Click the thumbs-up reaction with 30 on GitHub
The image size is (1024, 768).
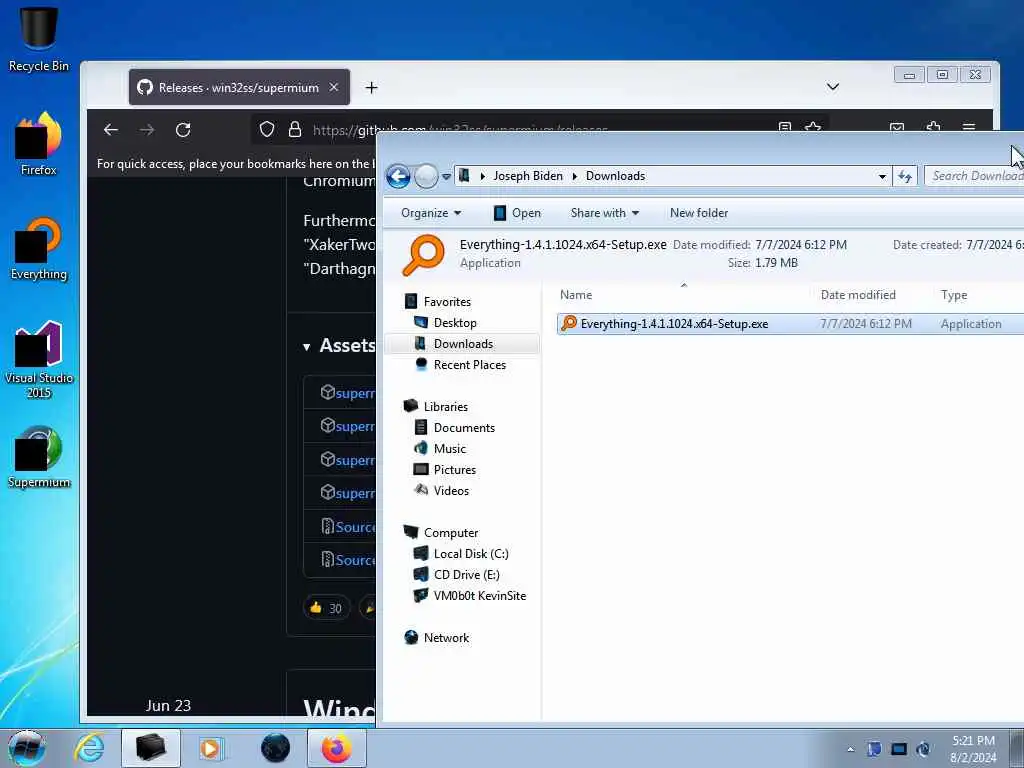click(326, 608)
